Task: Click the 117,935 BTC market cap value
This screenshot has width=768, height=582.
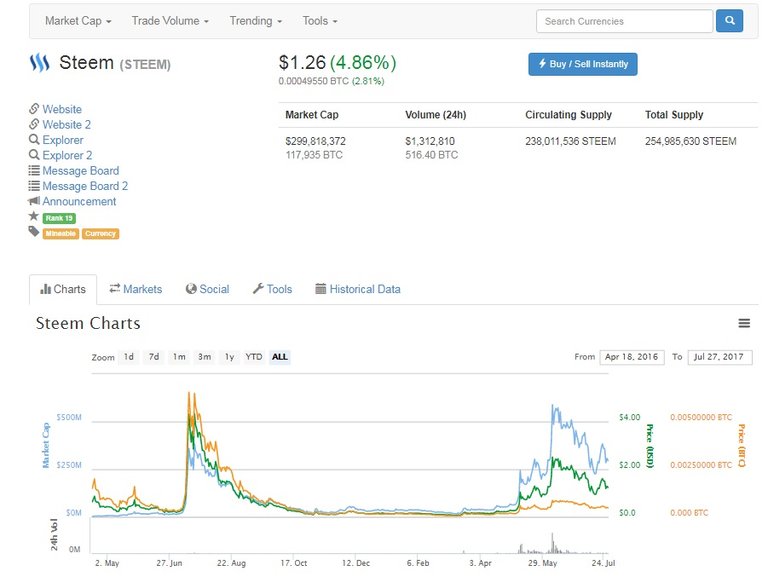Action: point(314,155)
